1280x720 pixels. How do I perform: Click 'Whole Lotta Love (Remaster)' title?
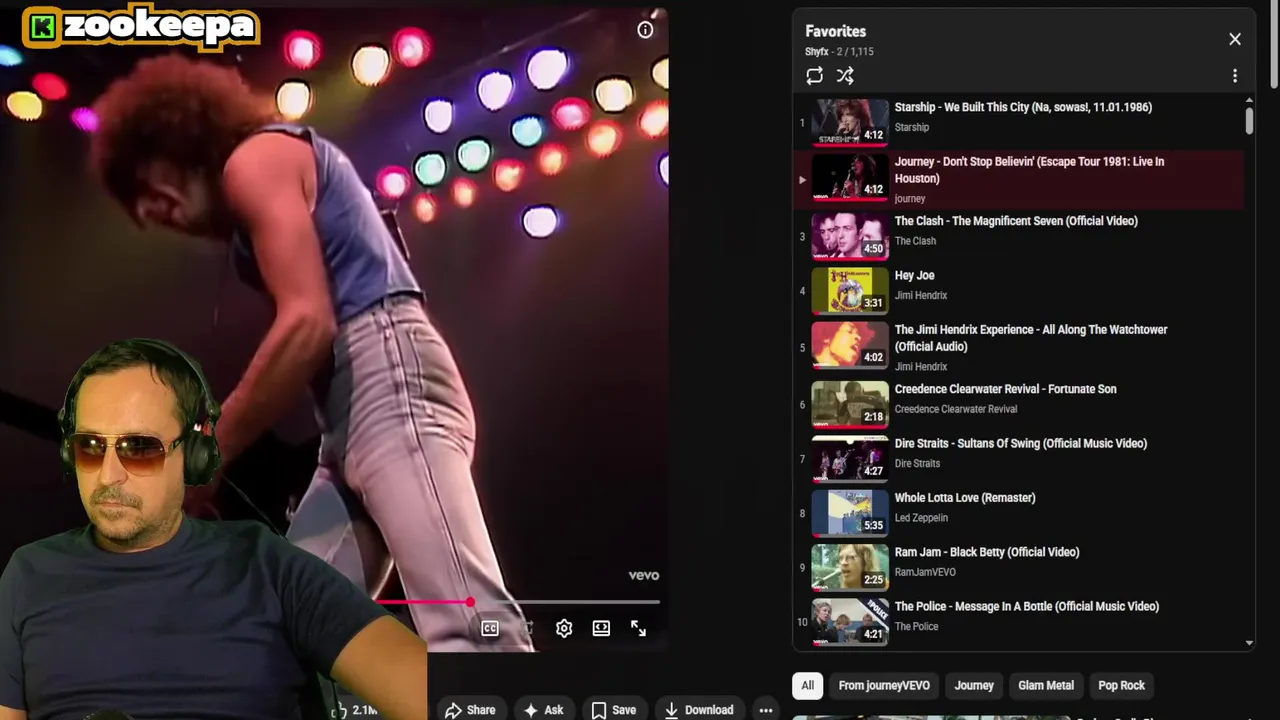pyautogui.click(x=965, y=497)
